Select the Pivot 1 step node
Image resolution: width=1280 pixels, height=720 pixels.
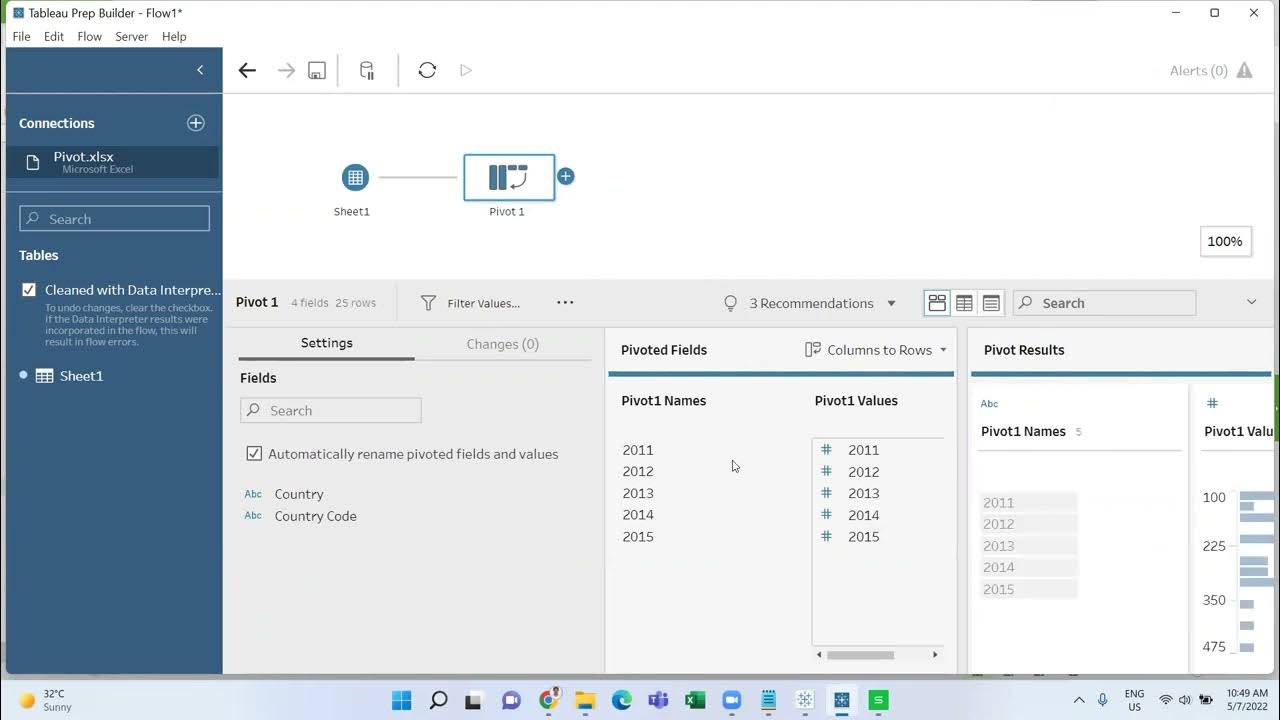coord(509,178)
